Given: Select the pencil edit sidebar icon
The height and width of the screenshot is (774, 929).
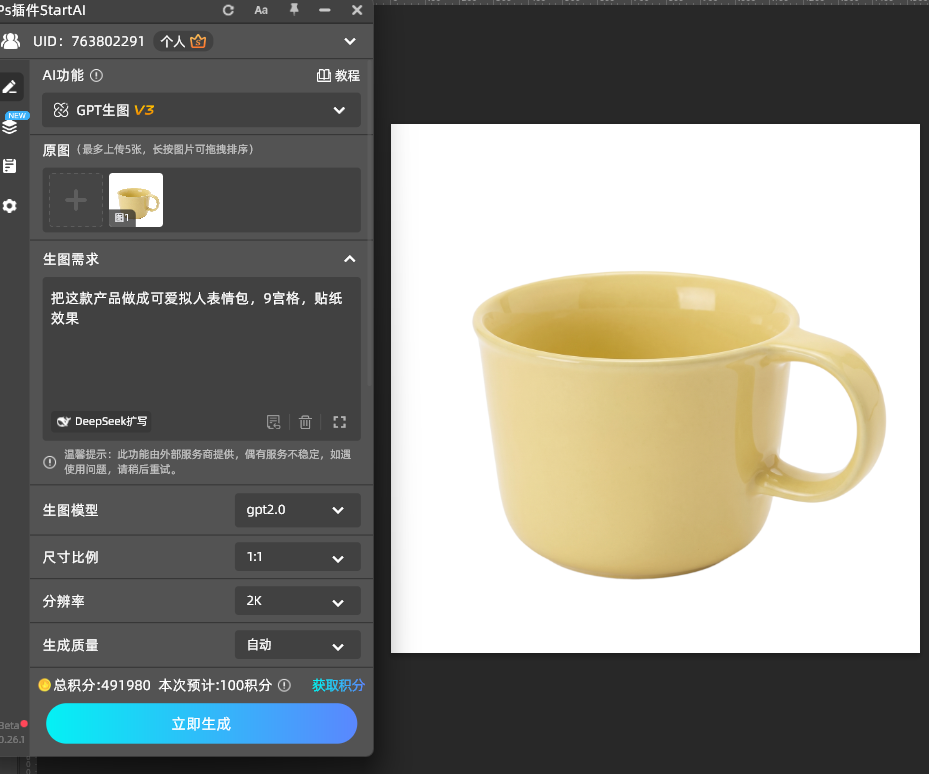Looking at the screenshot, I should [x=10, y=87].
